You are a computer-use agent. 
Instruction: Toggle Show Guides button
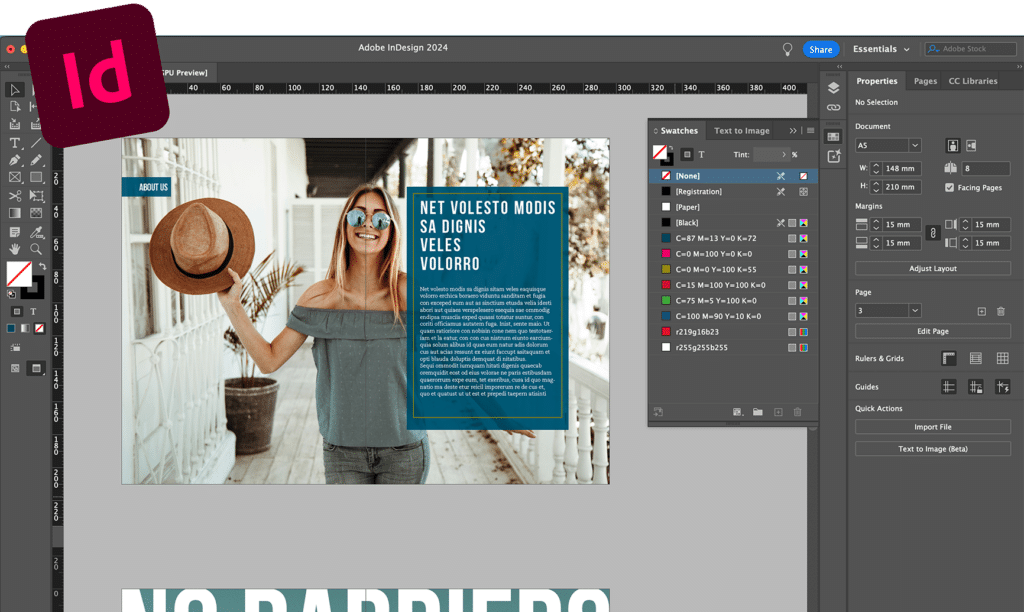(949, 387)
